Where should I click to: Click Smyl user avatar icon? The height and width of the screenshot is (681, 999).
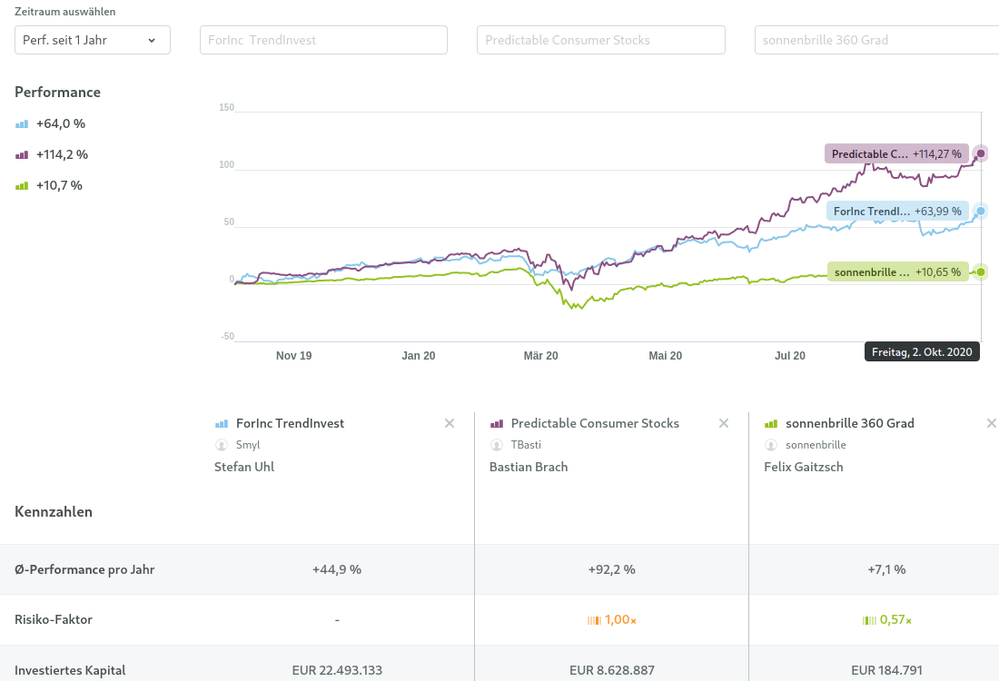click(221, 445)
